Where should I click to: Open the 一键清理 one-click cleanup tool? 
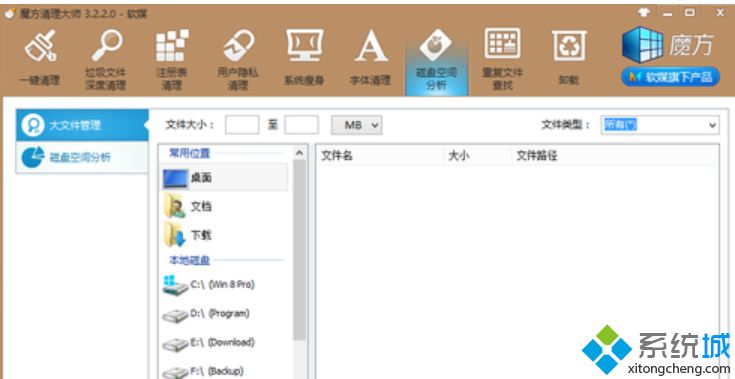click(x=40, y=58)
